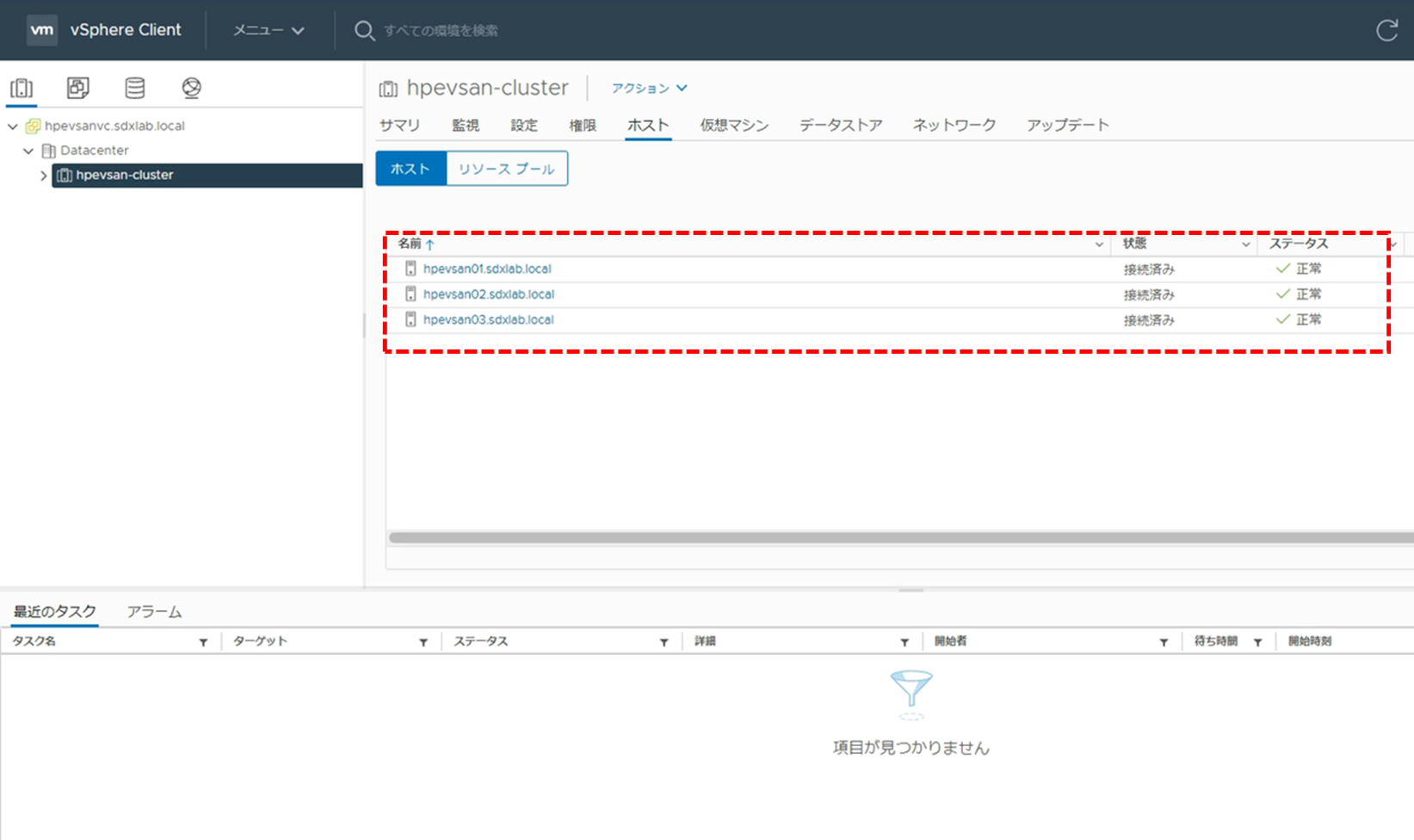
Task: Select Datacenter in the inventory tree
Action: [x=95, y=151]
